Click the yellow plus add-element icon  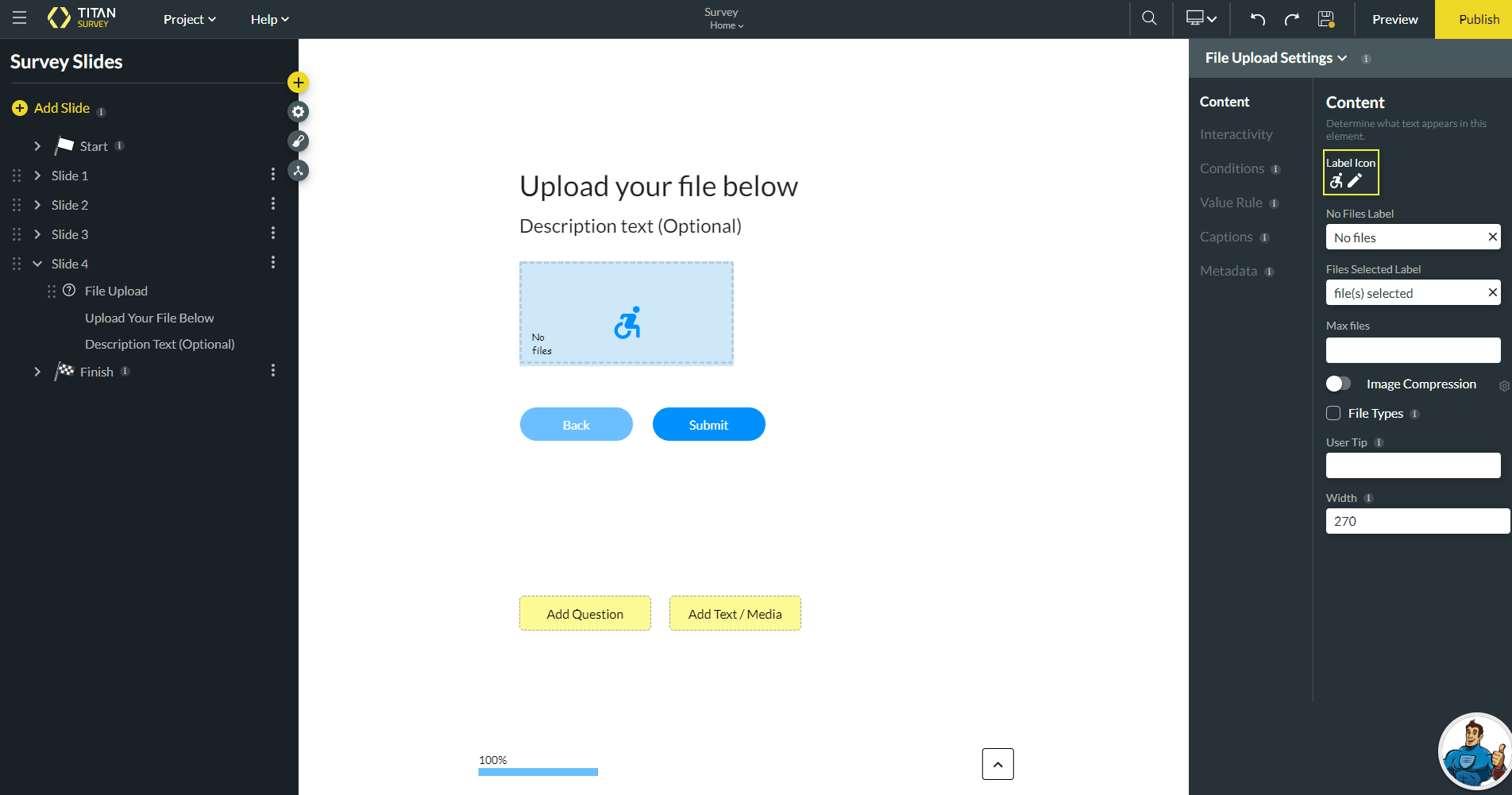[298, 83]
